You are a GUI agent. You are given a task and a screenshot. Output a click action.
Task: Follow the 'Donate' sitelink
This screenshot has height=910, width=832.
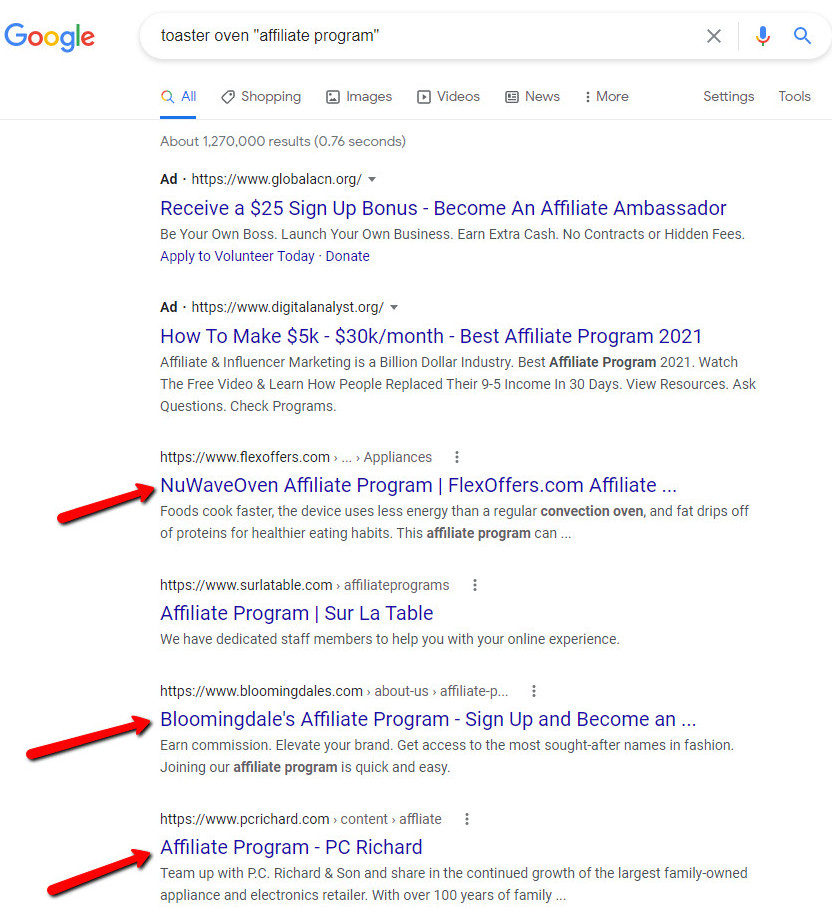click(x=347, y=256)
